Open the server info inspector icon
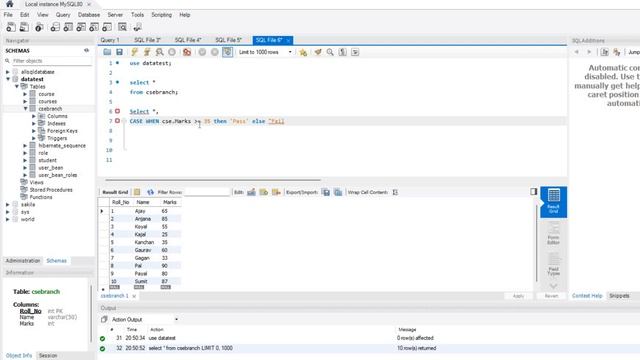The image size is (640, 360). pos(39,27)
